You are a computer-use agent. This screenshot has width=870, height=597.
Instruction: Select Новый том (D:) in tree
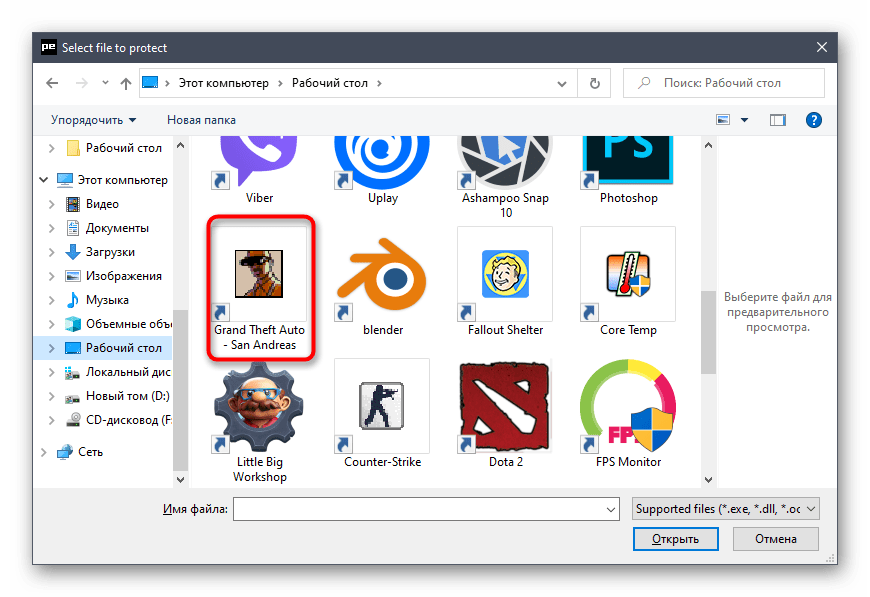tap(128, 396)
